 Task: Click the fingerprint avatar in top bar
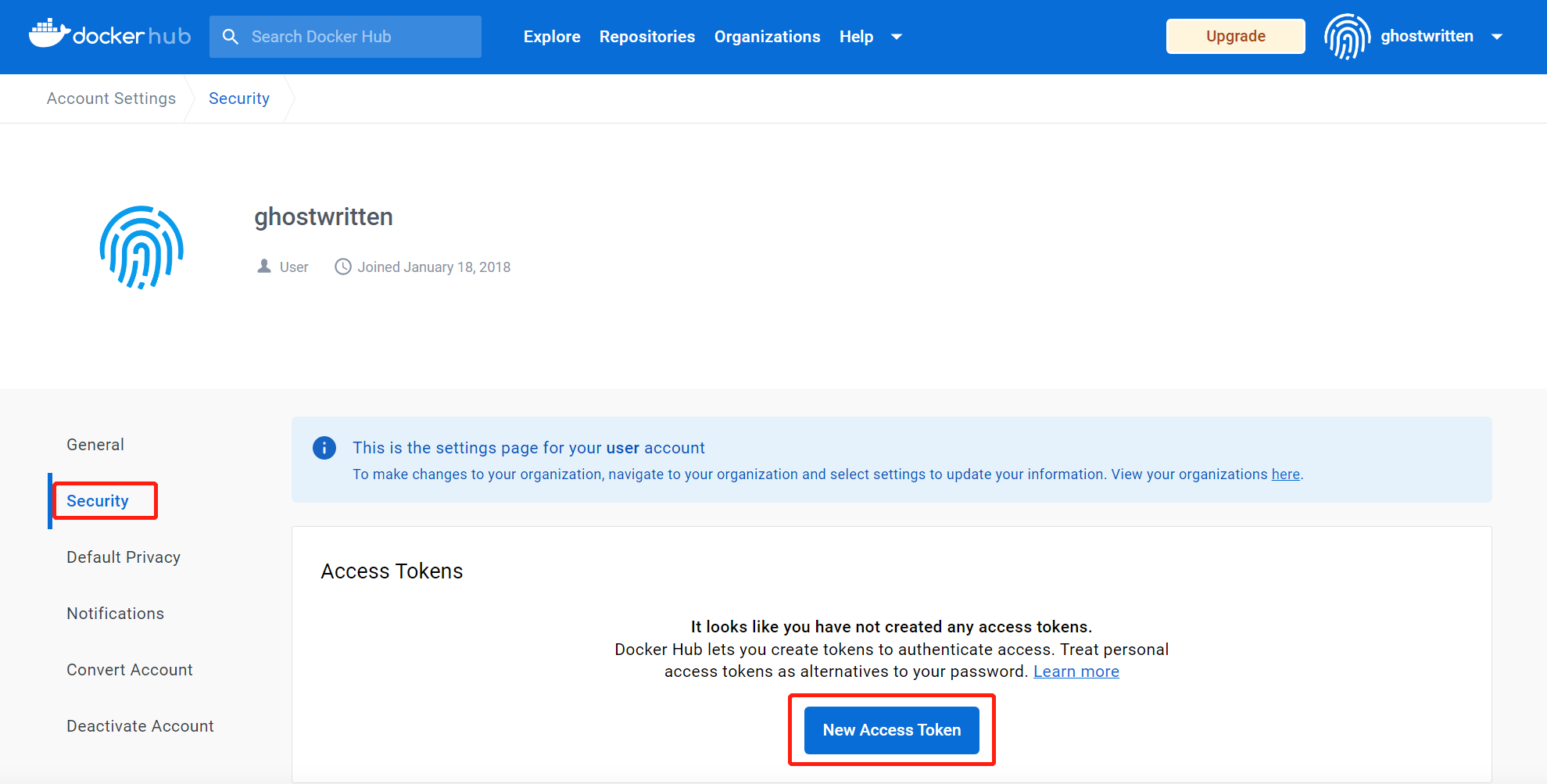(x=1347, y=37)
